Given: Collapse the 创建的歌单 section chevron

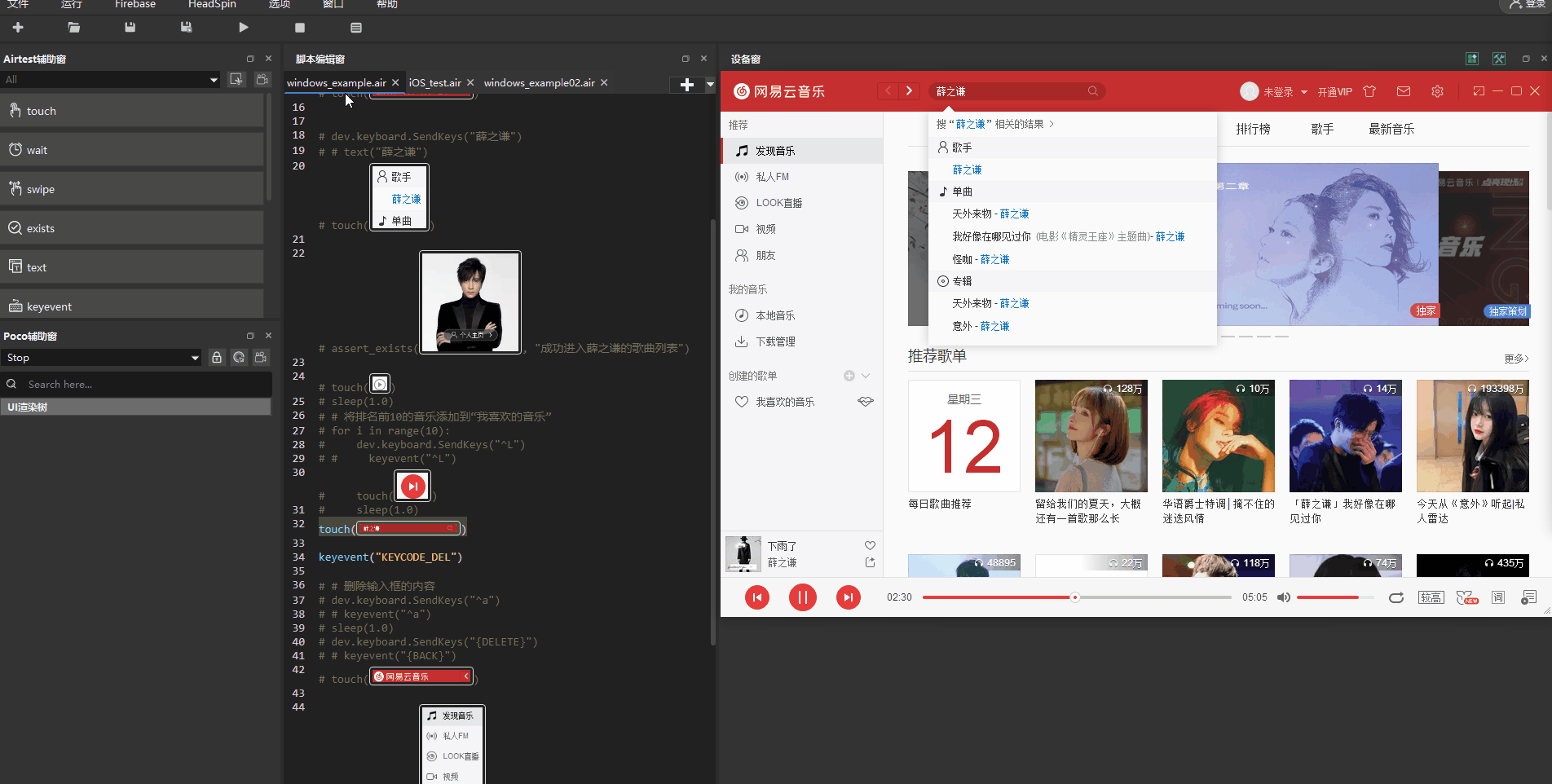Looking at the screenshot, I should coord(866,376).
